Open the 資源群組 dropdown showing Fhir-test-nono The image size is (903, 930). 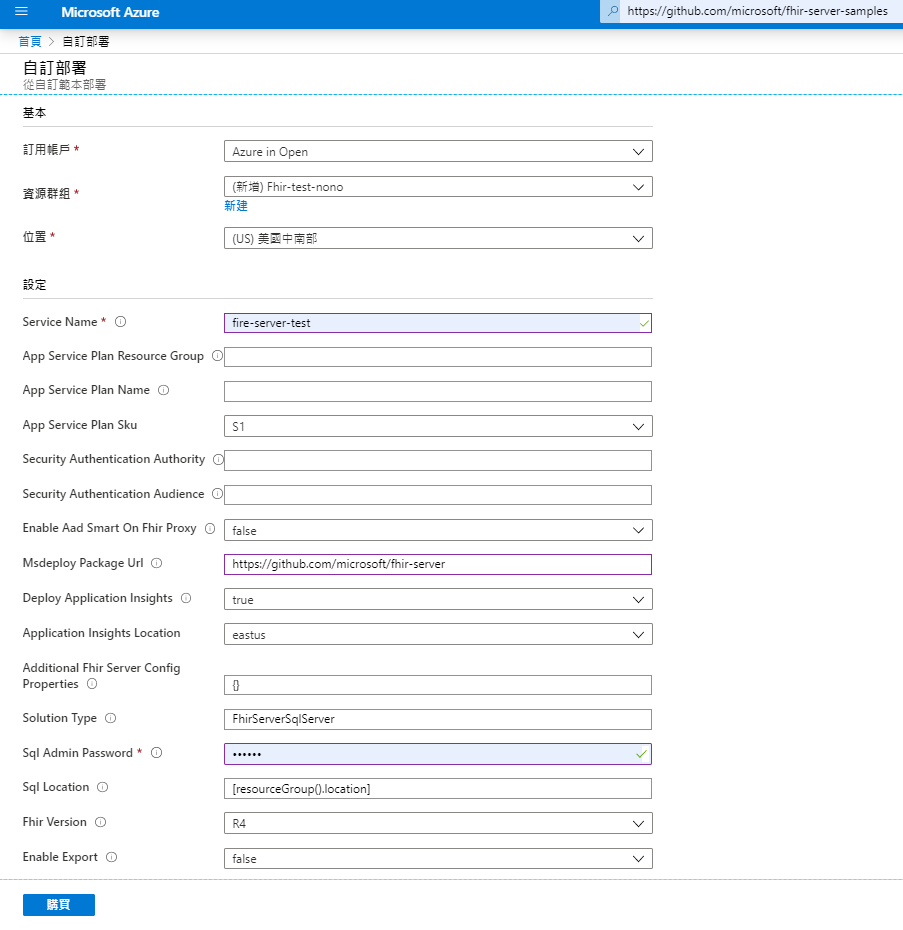[438, 187]
